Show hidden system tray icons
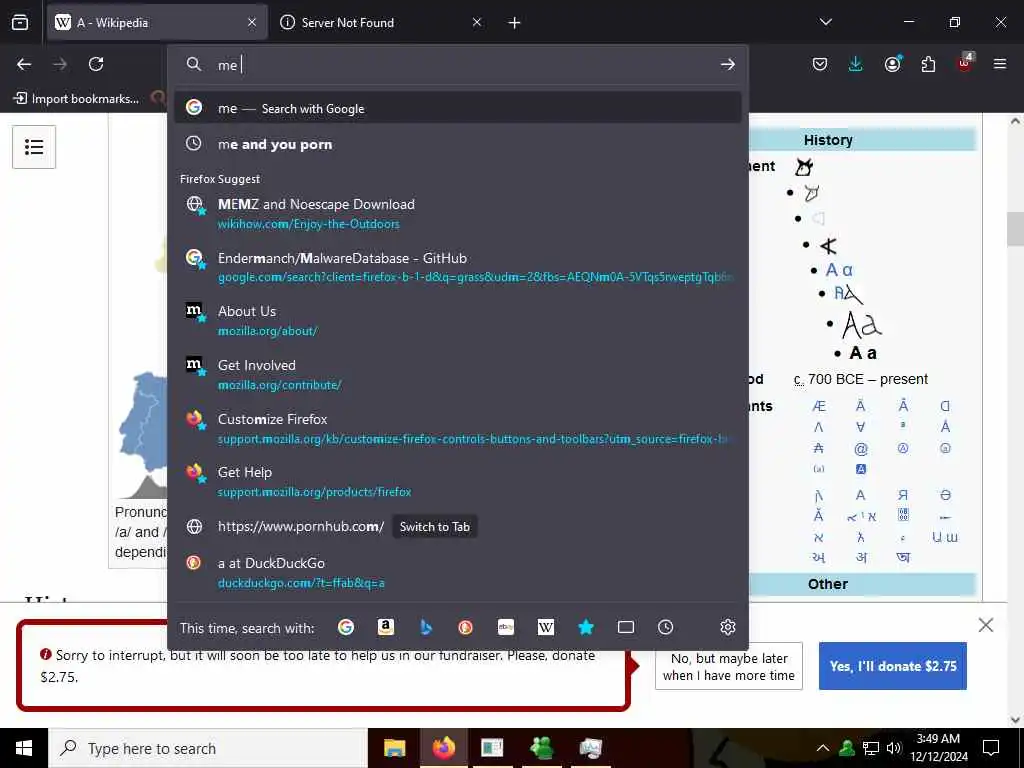 pos(823,748)
